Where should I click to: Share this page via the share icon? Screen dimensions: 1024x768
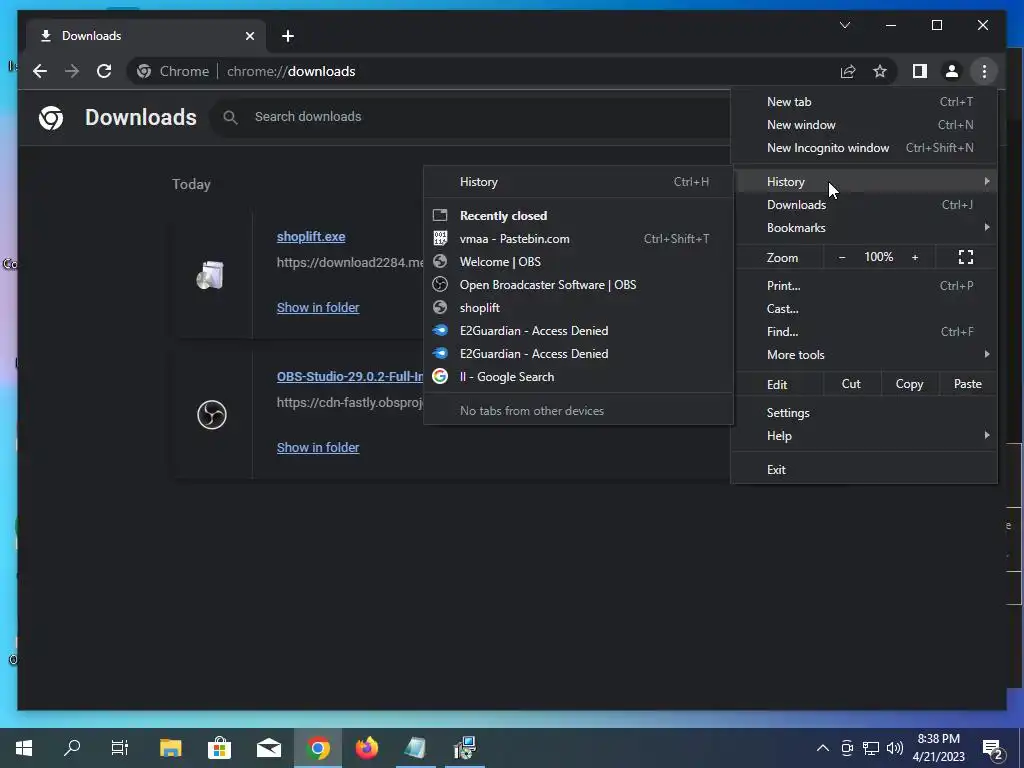(848, 71)
